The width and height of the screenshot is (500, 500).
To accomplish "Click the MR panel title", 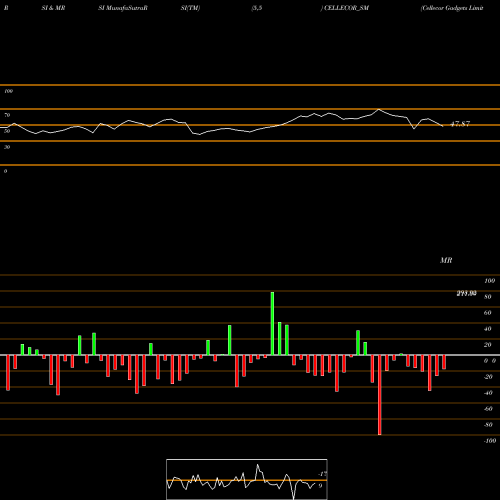I will tap(446, 260).
